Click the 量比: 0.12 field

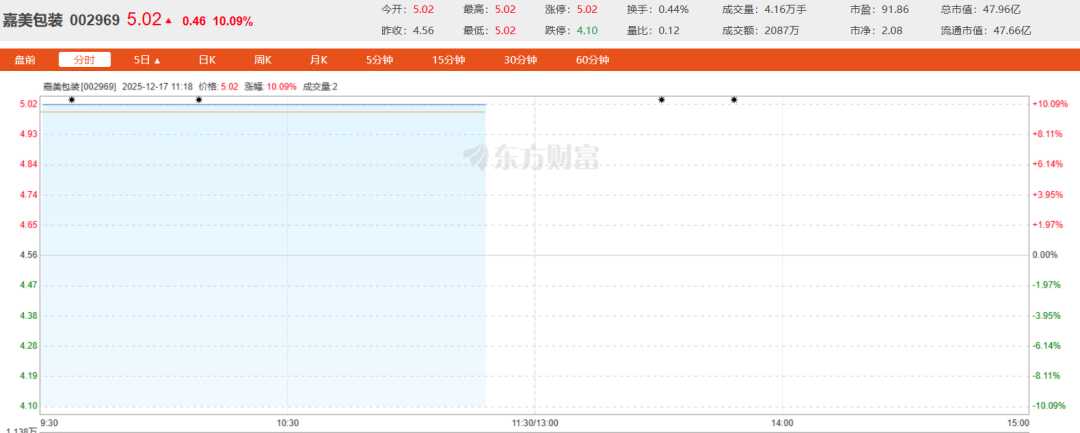click(x=653, y=30)
